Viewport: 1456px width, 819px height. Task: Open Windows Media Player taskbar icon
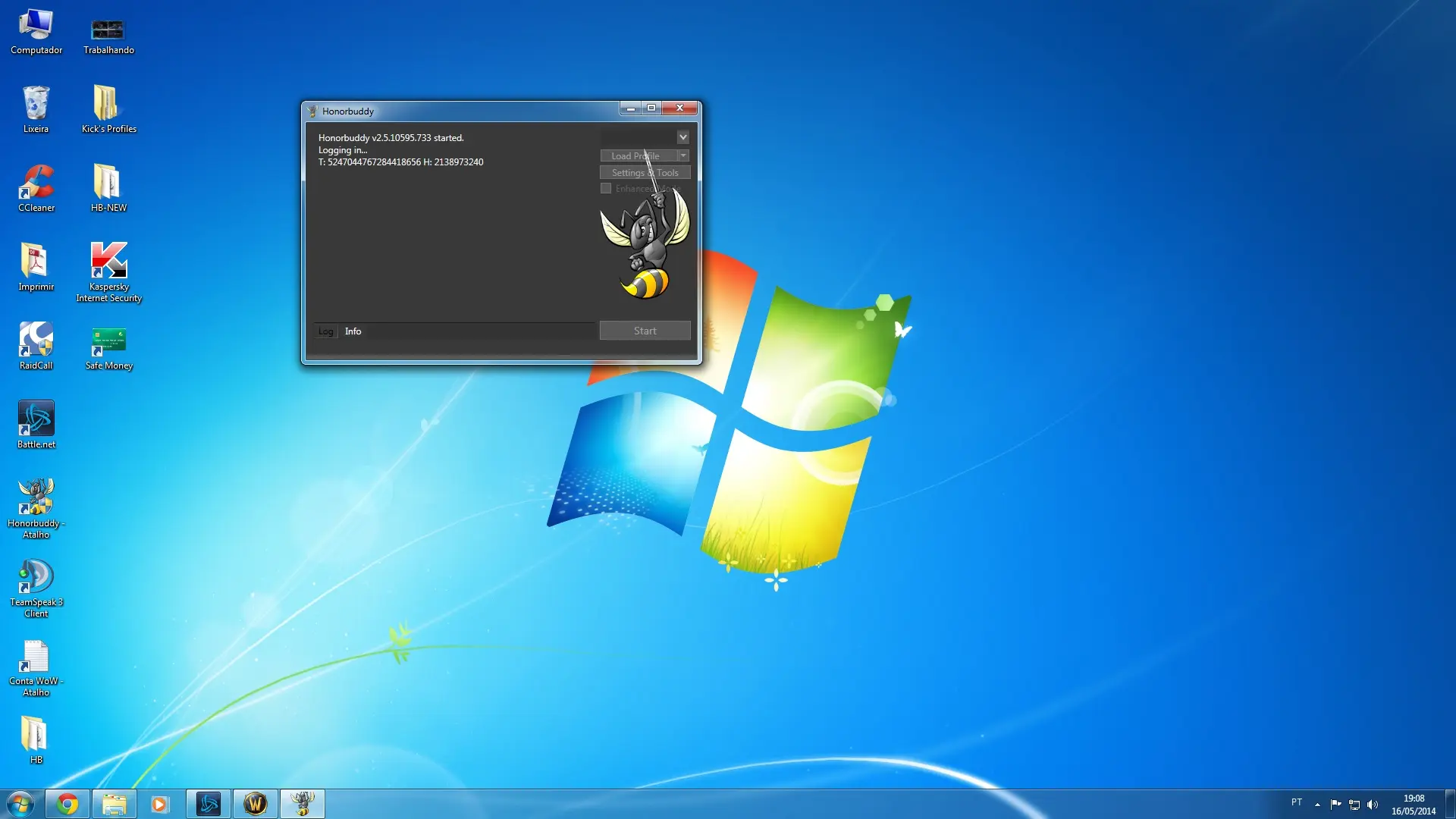(160, 804)
